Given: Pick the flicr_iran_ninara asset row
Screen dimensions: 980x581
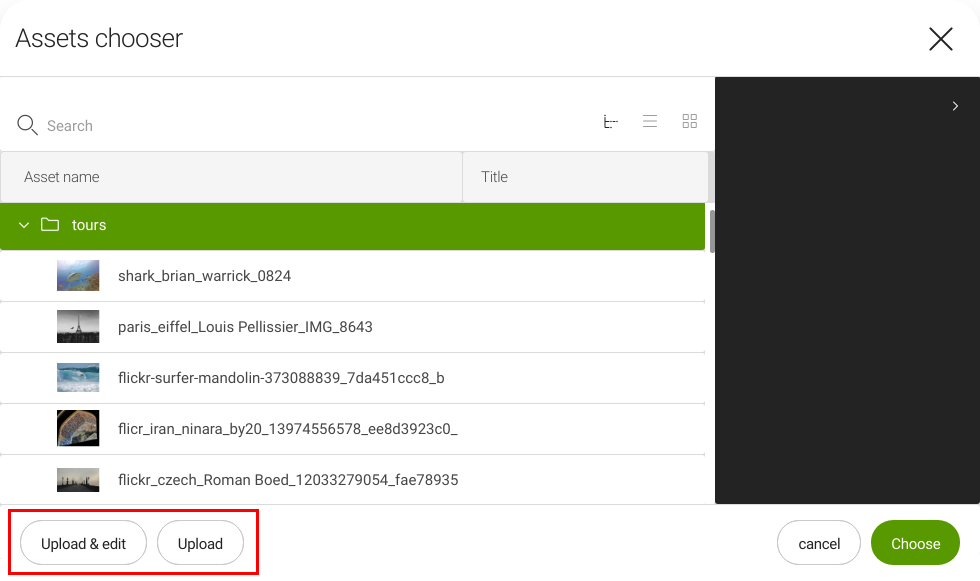Looking at the screenshot, I should coord(287,429).
